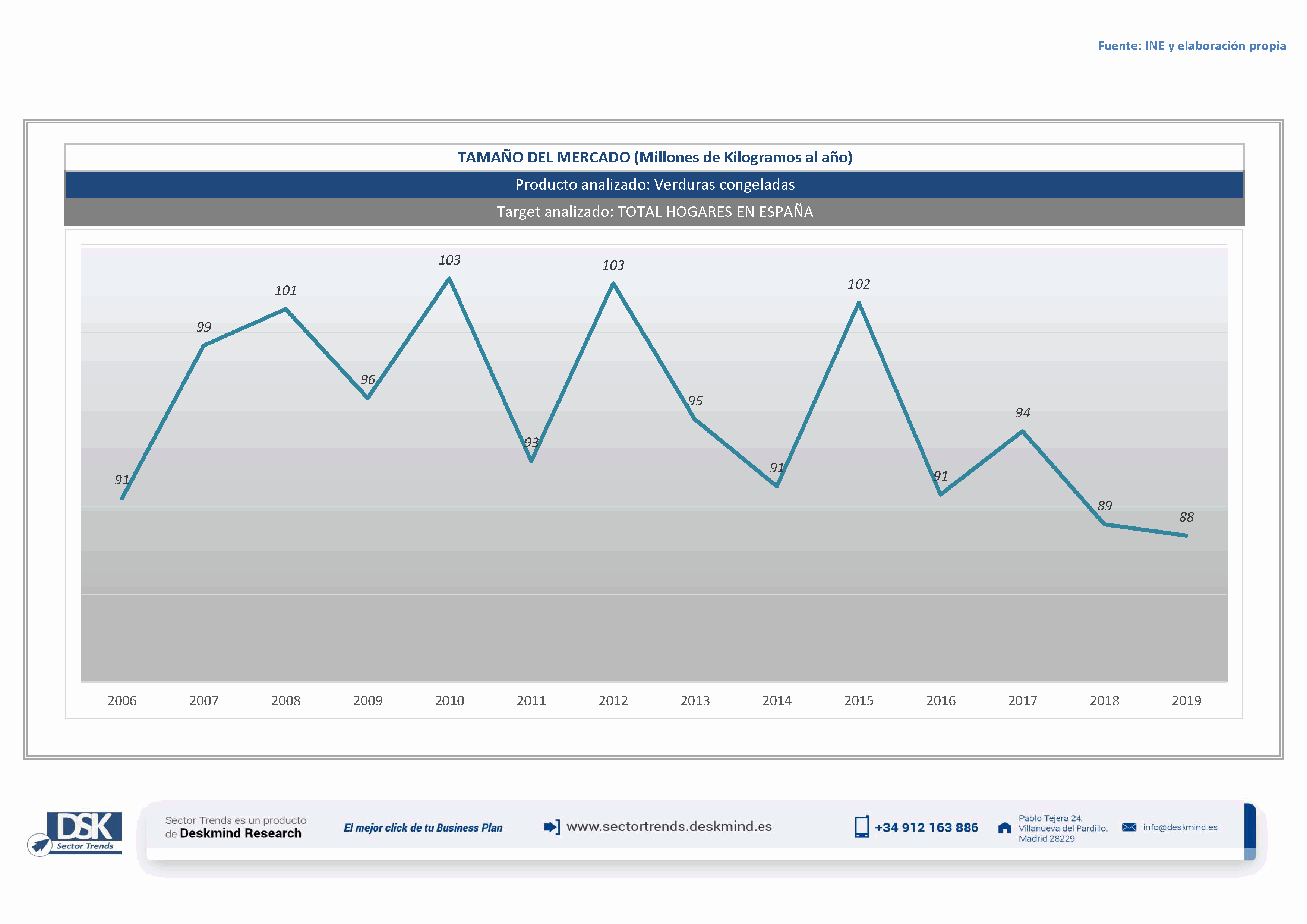Click the 'El mejor click de tu Business Plan' slogan

(423, 828)
